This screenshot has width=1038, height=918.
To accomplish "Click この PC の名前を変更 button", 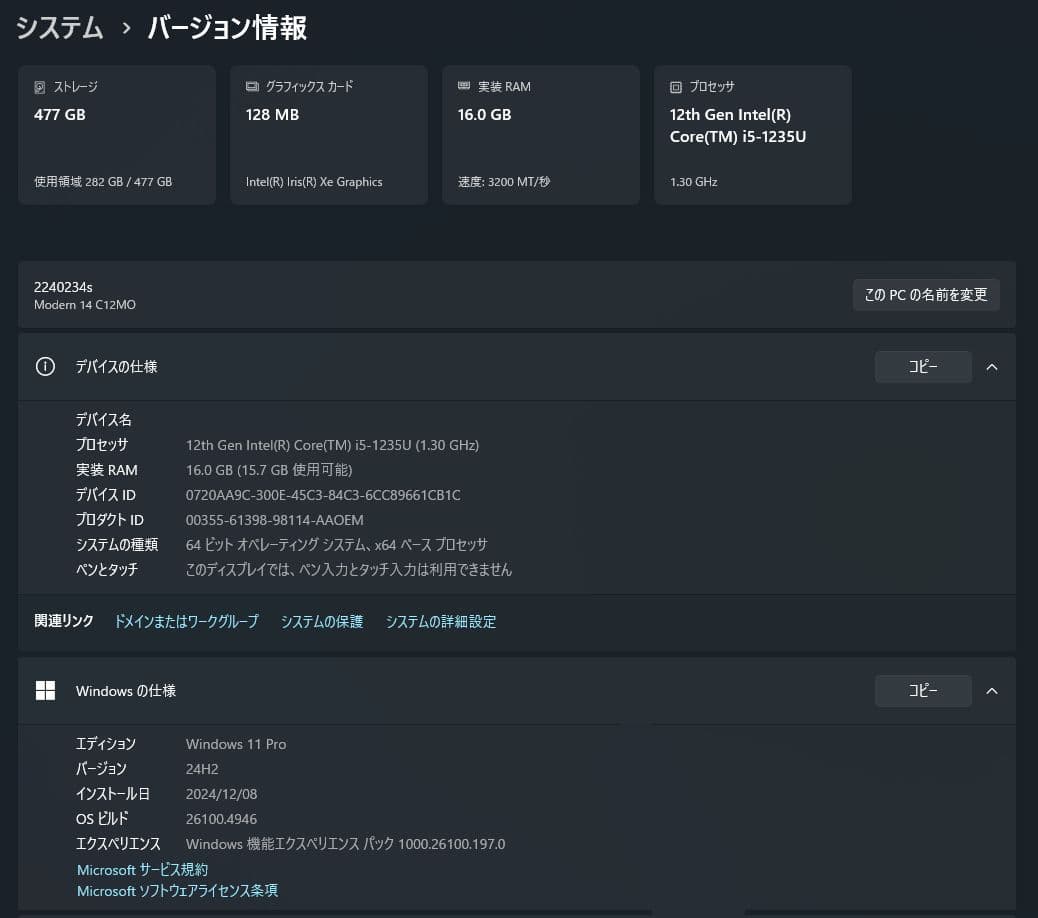I will (925, 294).
